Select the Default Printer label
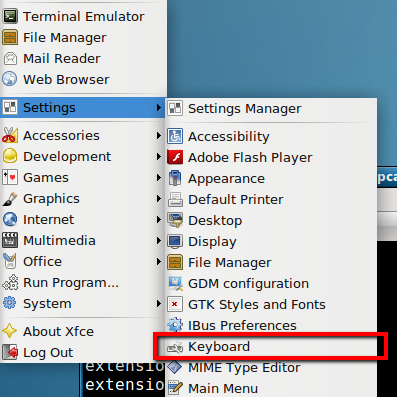Screen dimensions: 397x397 tap(236, 199)
